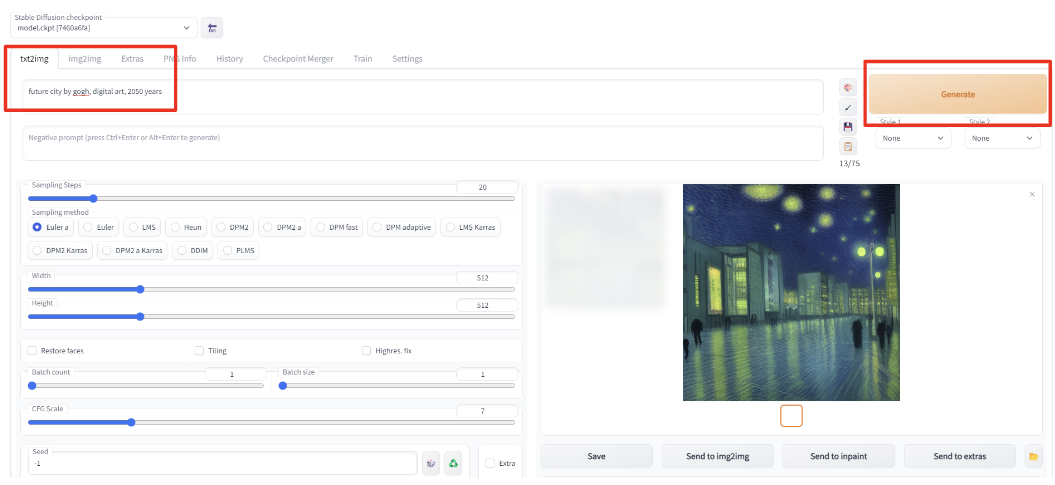1055x485 pixels.
Task: Enable the Restore faces checkbox
Action: pyautogui.click(x=32, y=350)
